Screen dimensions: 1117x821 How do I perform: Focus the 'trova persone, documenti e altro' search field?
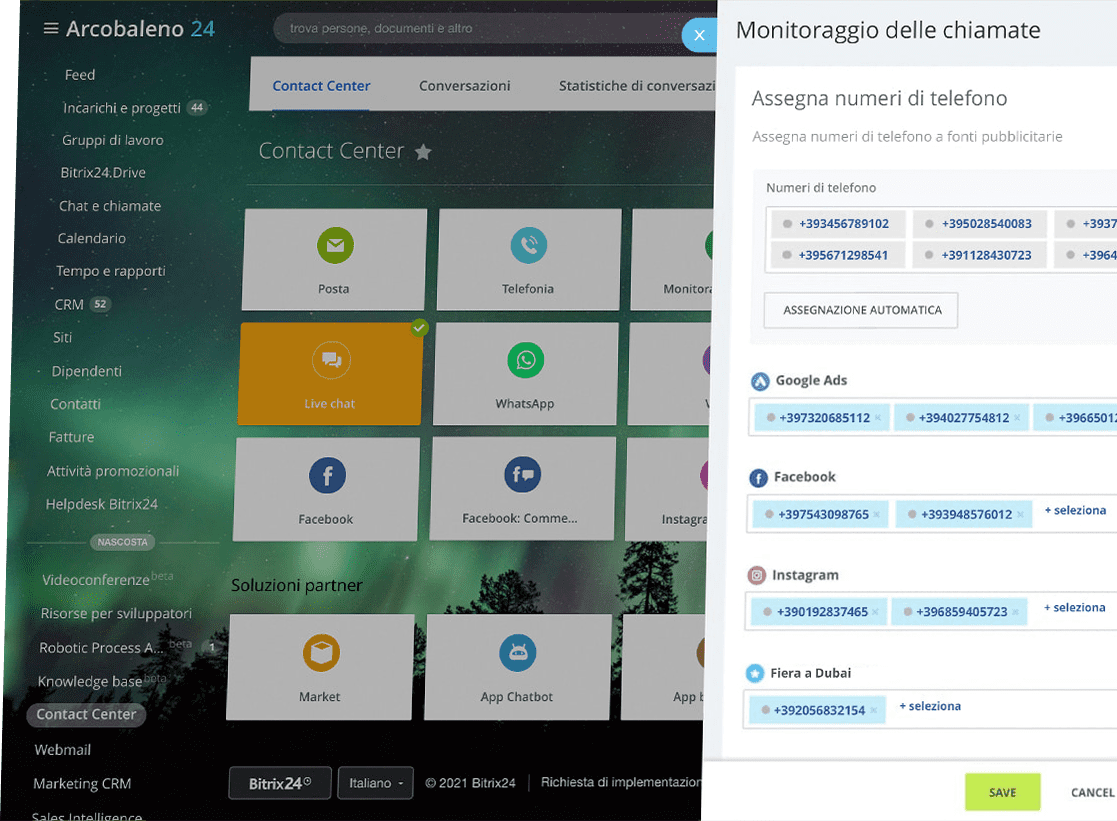(x=484, y=29)
